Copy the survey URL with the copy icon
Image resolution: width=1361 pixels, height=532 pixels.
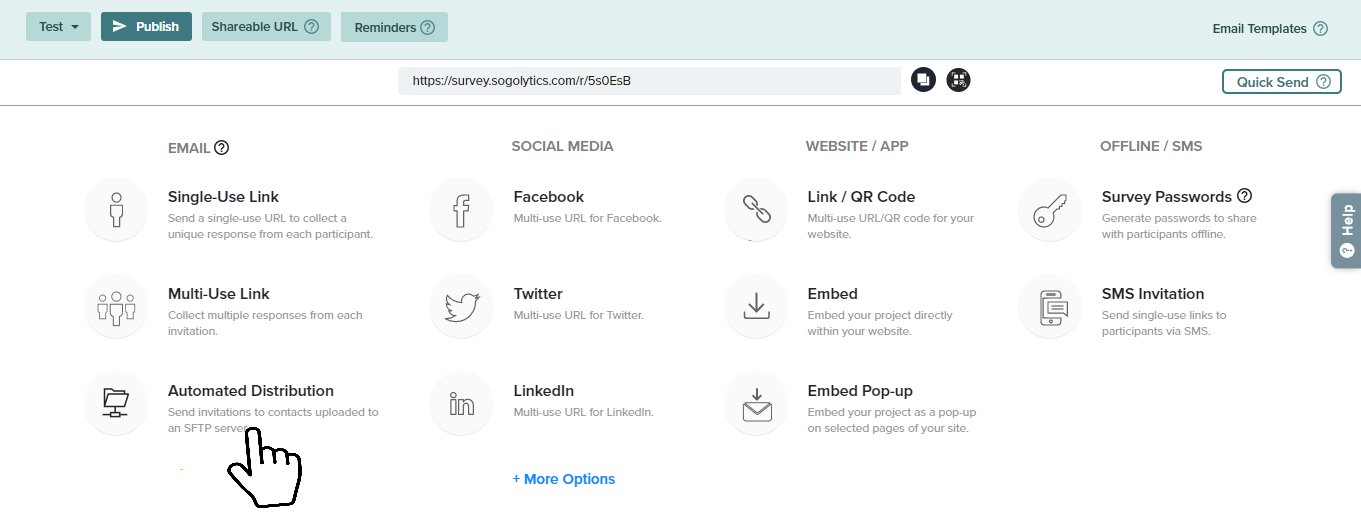923,80
